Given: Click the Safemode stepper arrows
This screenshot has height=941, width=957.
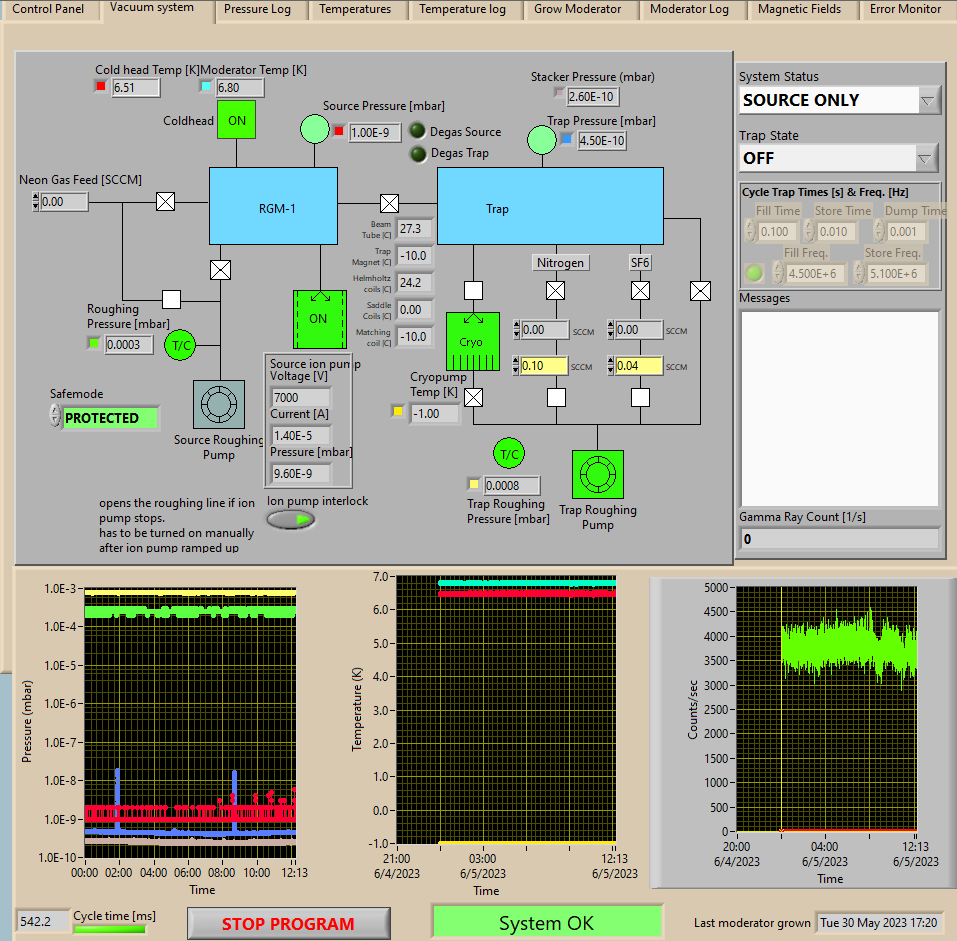Looking at the screenshot, I should [55, 417].
